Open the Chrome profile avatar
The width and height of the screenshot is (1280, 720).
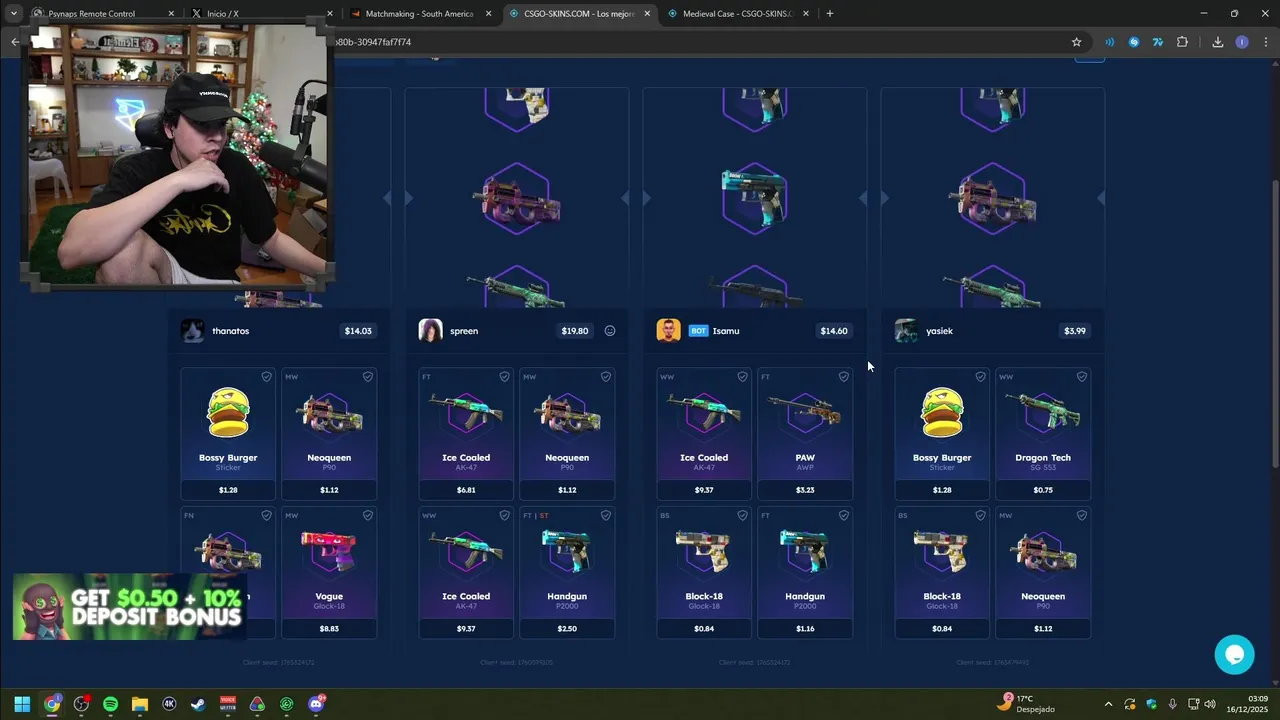click(x=1242, y=42)
